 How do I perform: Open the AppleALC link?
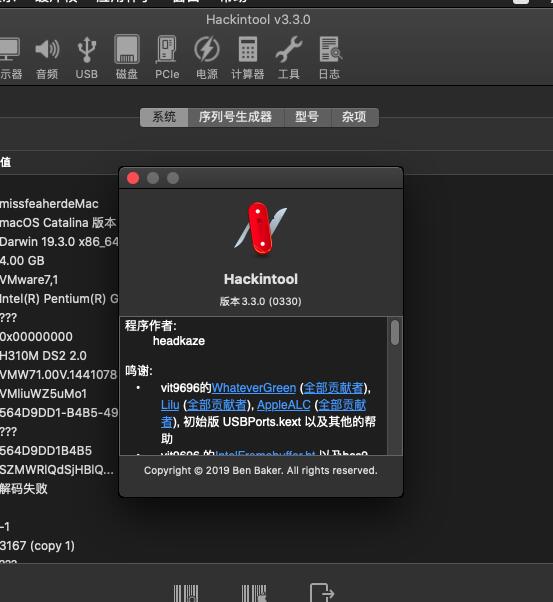284,405
